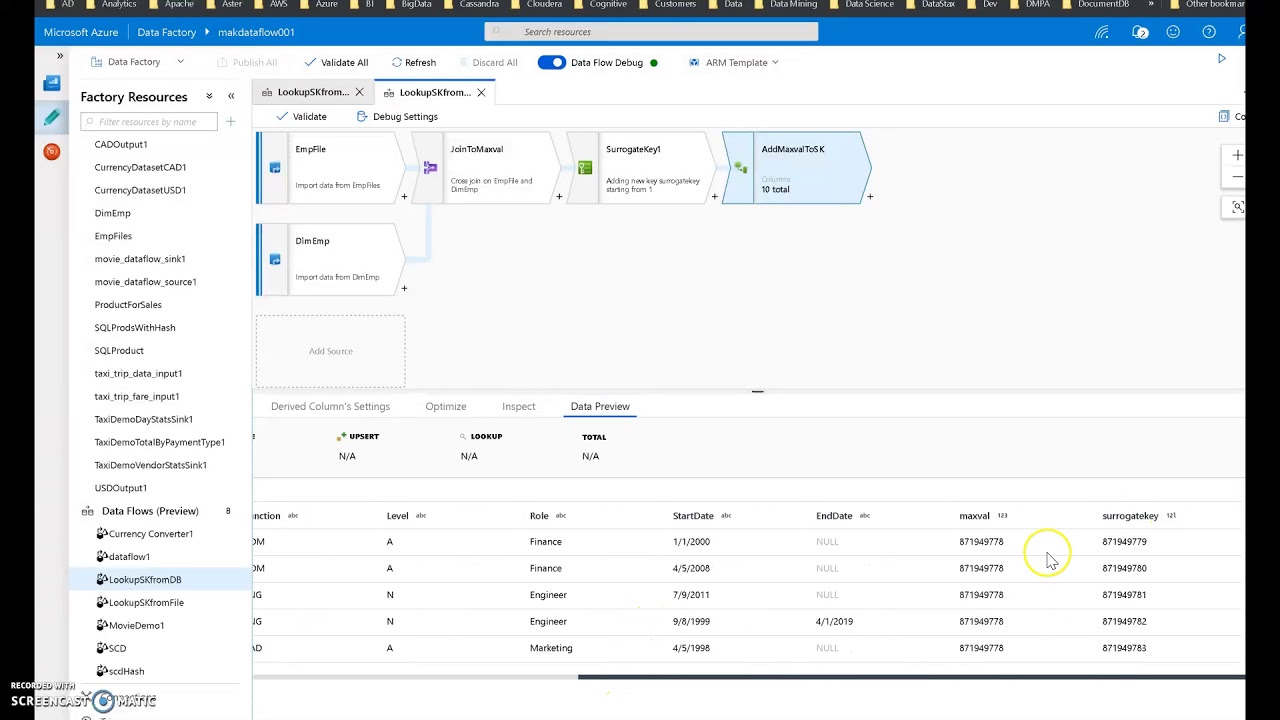Viewport: 1280px width, 720px height.
Task: Click the JoinToMaxval join transformation icon
Action: [x=430, y=168]
